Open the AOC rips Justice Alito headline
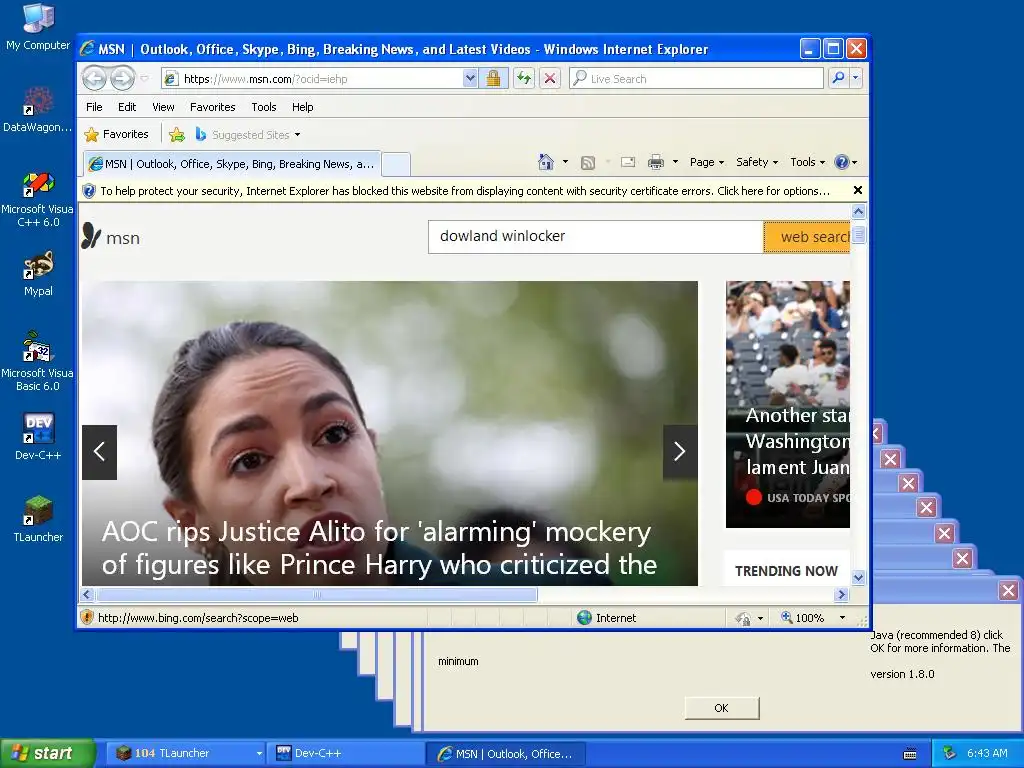This screenshot has width=1024, height=768. [379, 548]
